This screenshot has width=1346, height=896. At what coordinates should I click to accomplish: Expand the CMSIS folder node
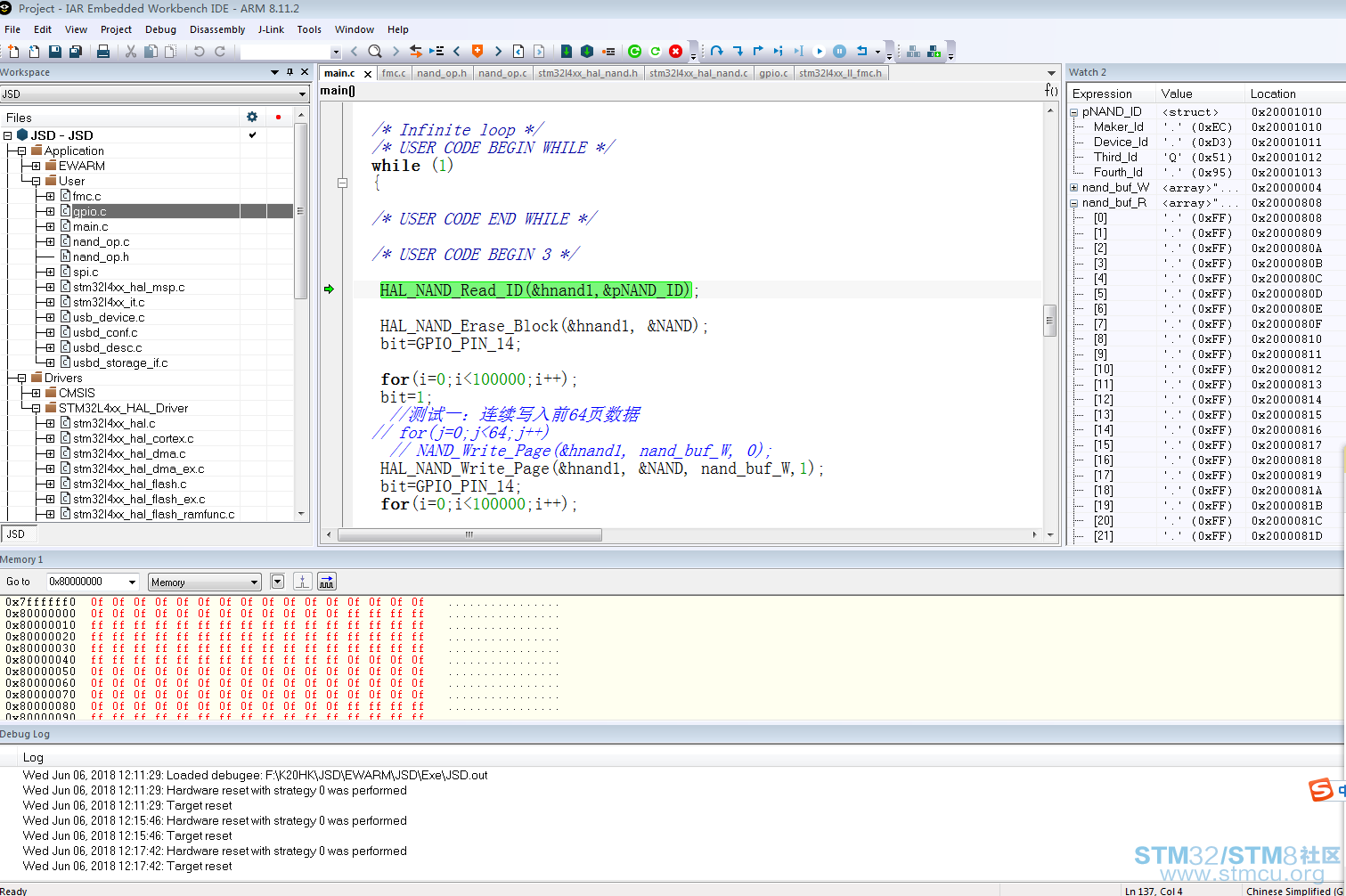(x=36, y=393)
